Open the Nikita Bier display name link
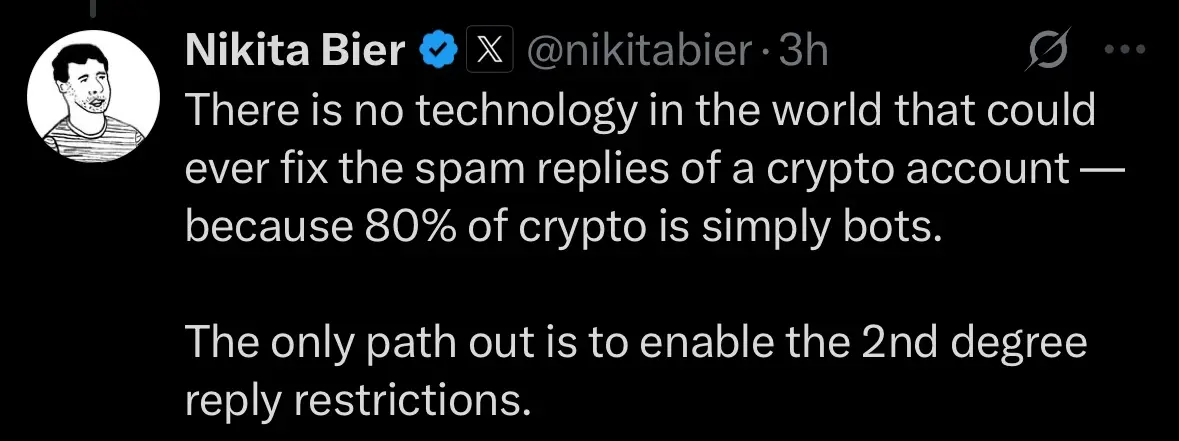 (294, 51)
